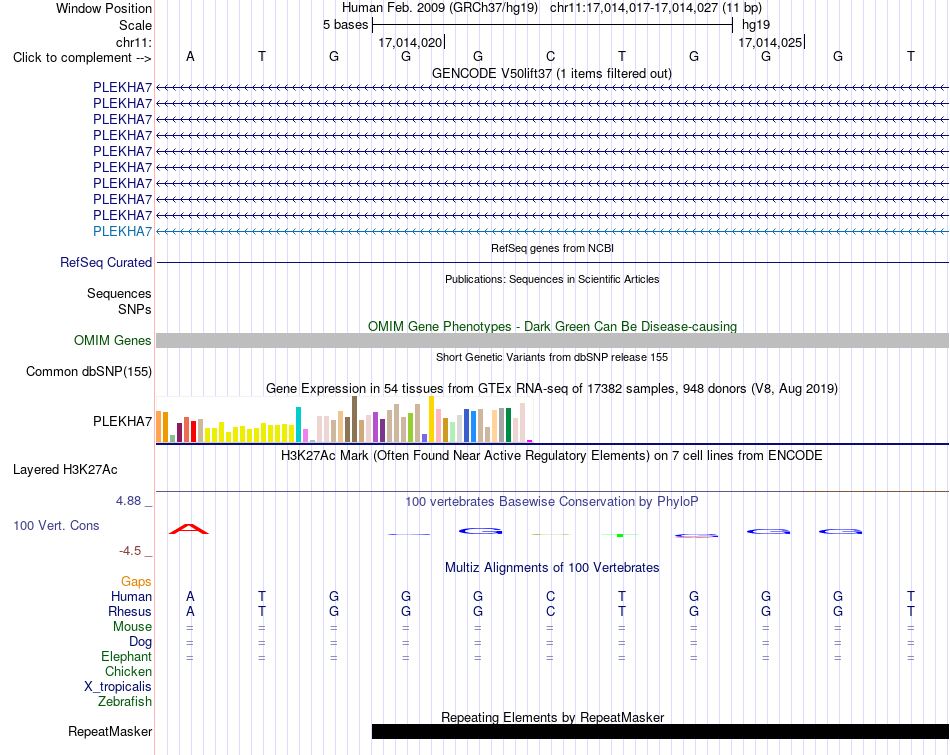Screen dimensions: 950x755
Task: Click the A base in the Rhesus row
Action: point(190,611)
